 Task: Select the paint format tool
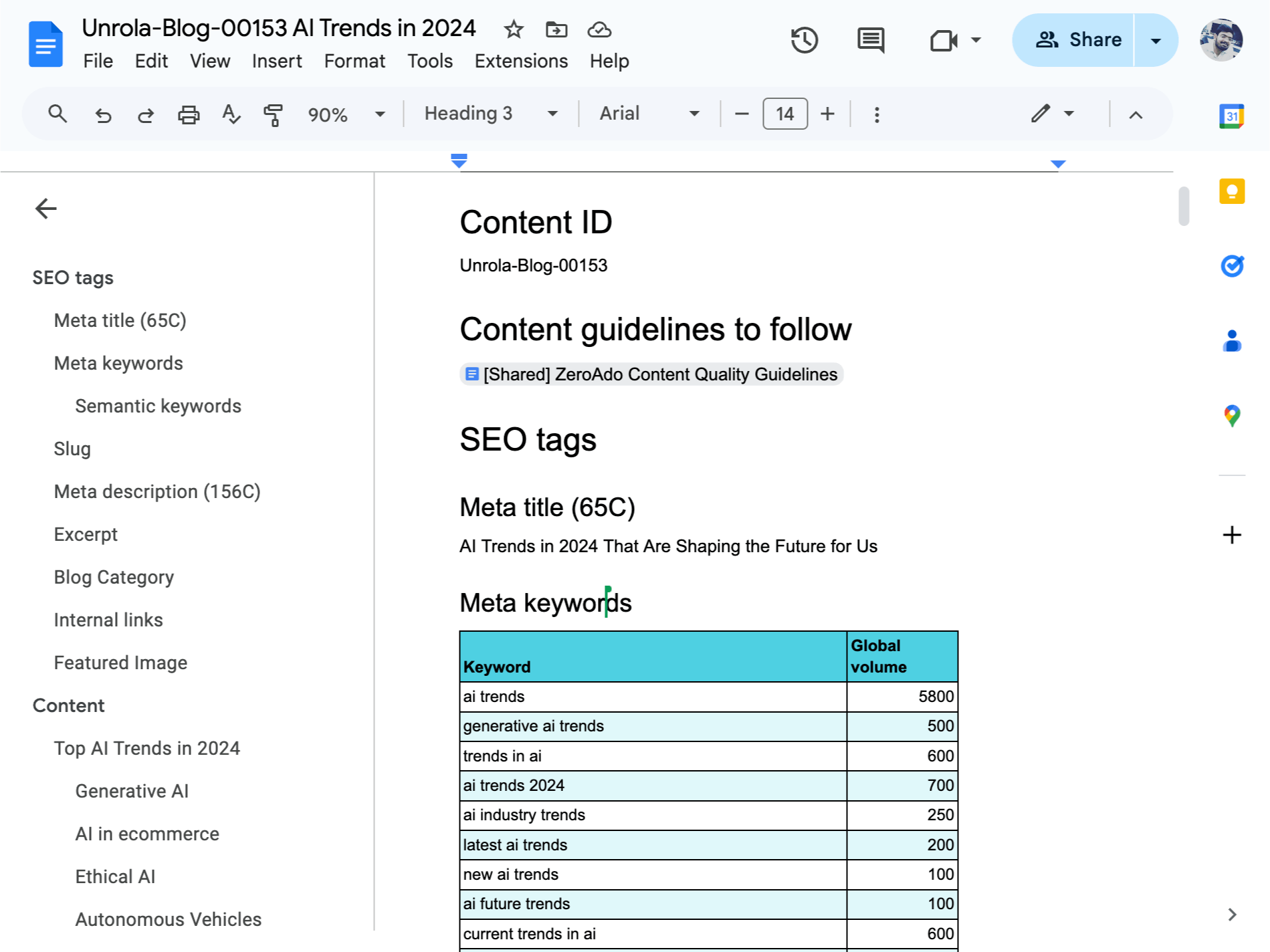pos(273,114)
